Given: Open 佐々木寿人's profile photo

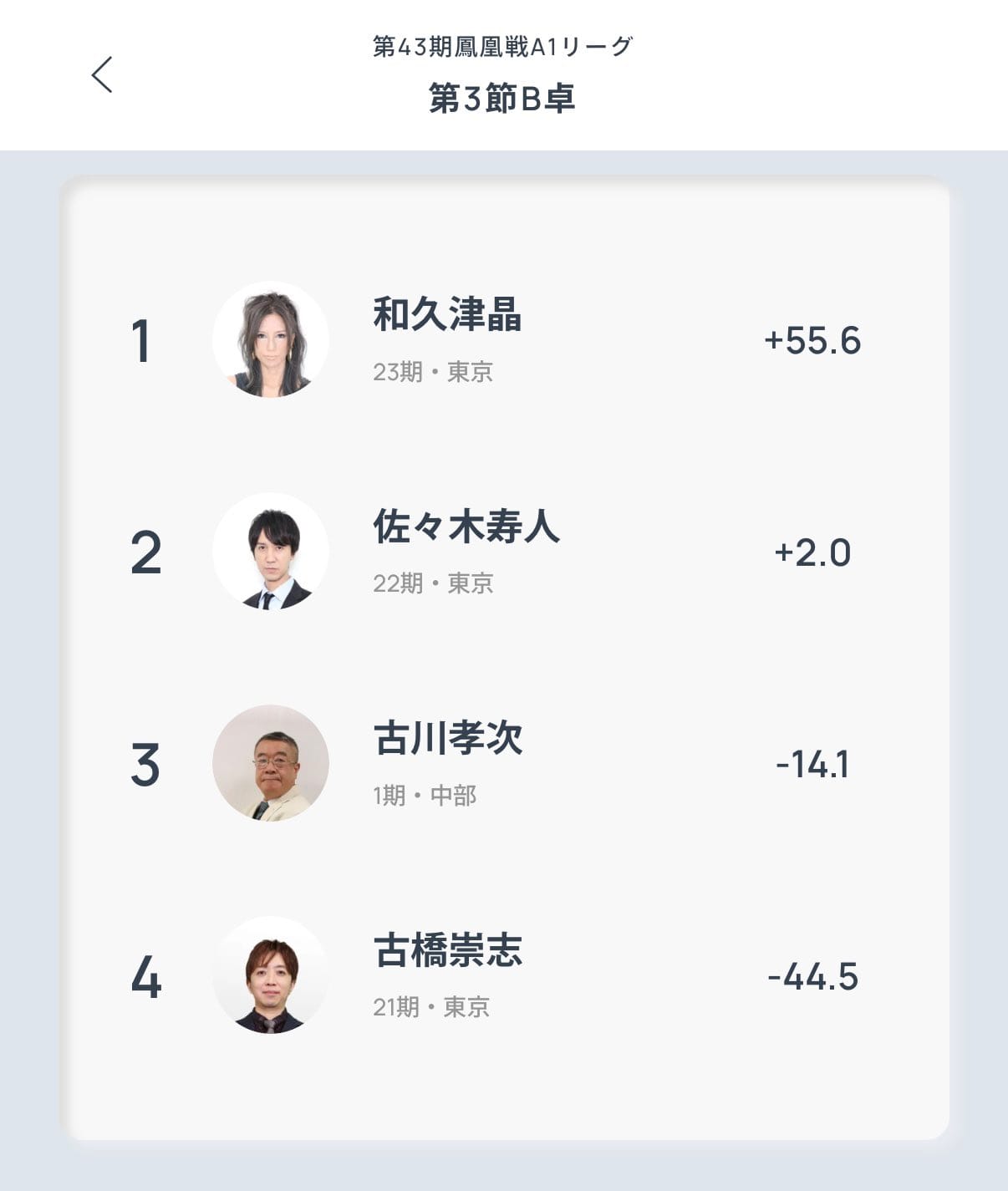Looking at the screenshot, I should [270, 552].
